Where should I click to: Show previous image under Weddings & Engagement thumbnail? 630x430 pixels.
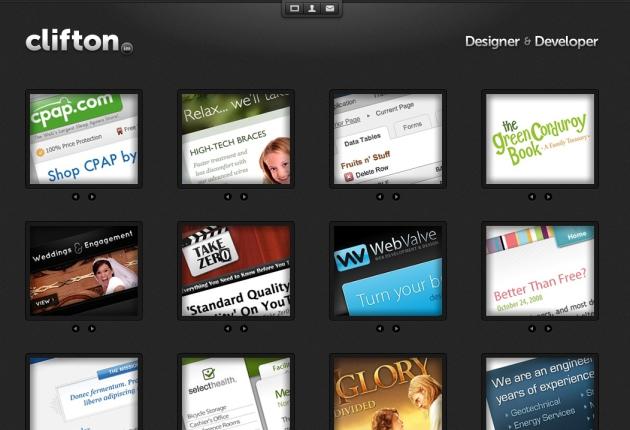tap(76, 328)
